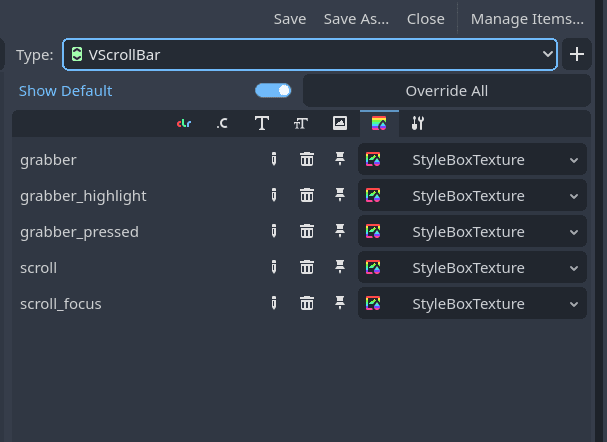Open the Icons theme tab

(x=340, y=123)
